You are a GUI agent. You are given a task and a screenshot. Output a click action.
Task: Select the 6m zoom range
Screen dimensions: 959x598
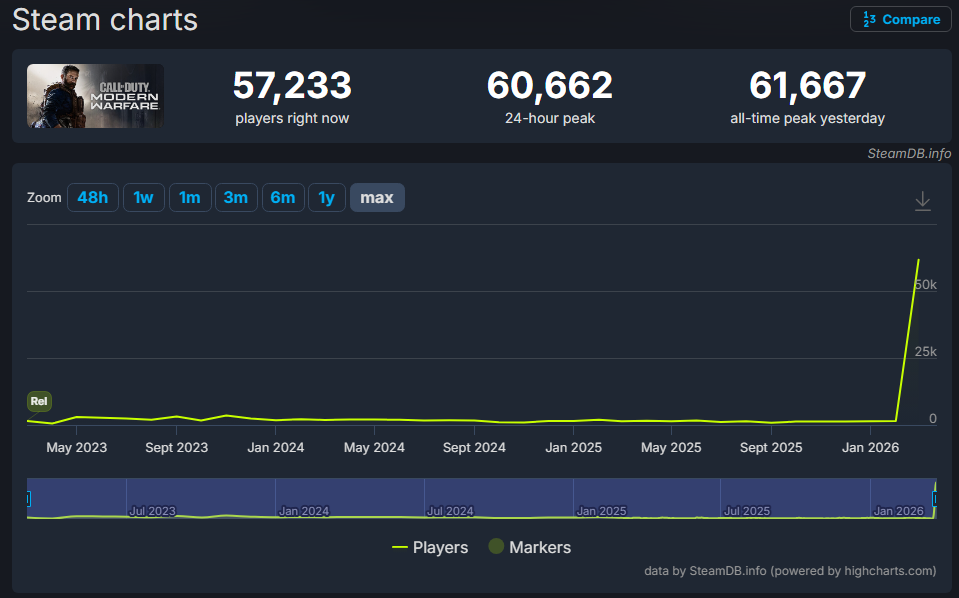pyautogui.click(x=283, y=197)
